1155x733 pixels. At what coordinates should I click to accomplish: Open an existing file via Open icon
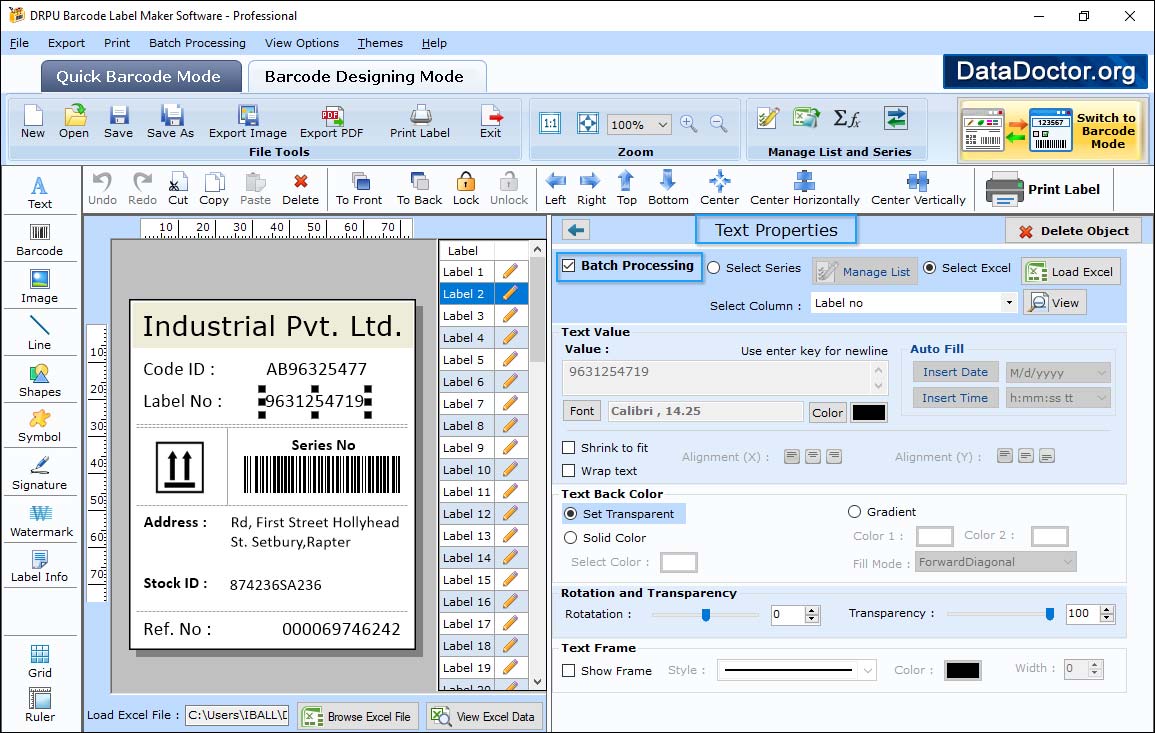pyautogui.click(x=74, y=122)
